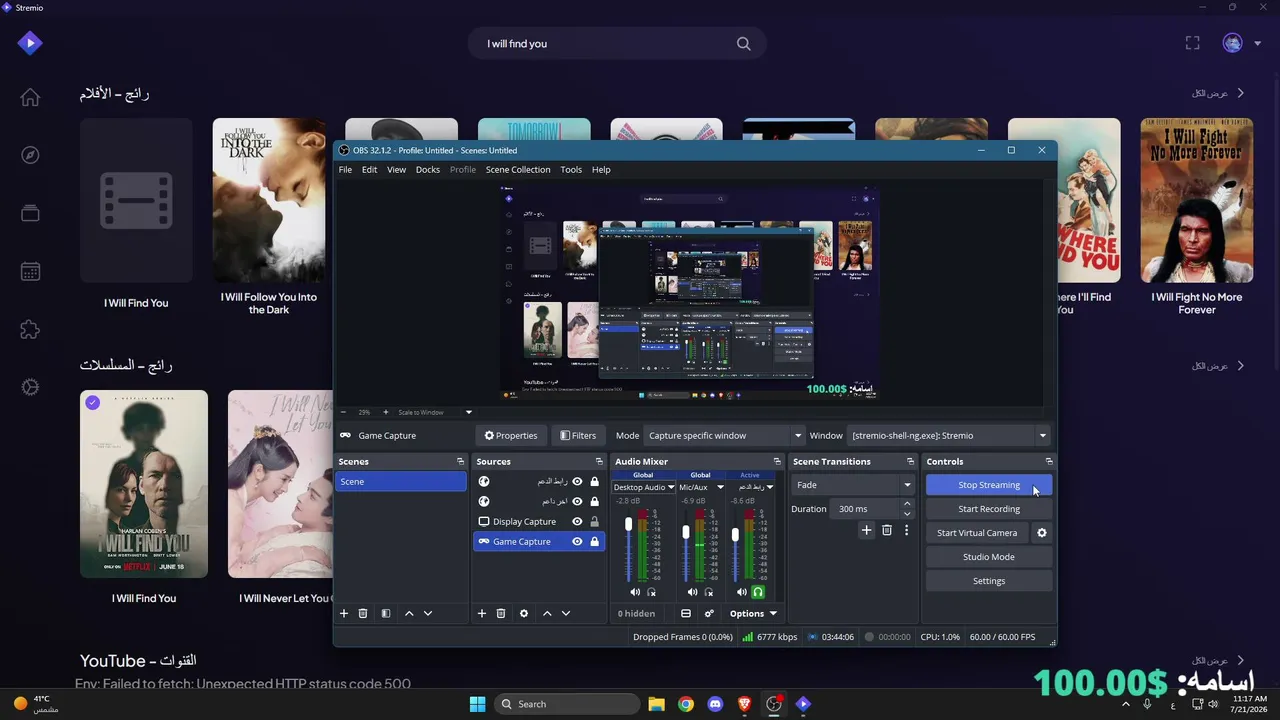Add a scene transition with plus icon
Image resolution: width=1280 pixels, height=720 pixels.
click(x=867, y=530)
